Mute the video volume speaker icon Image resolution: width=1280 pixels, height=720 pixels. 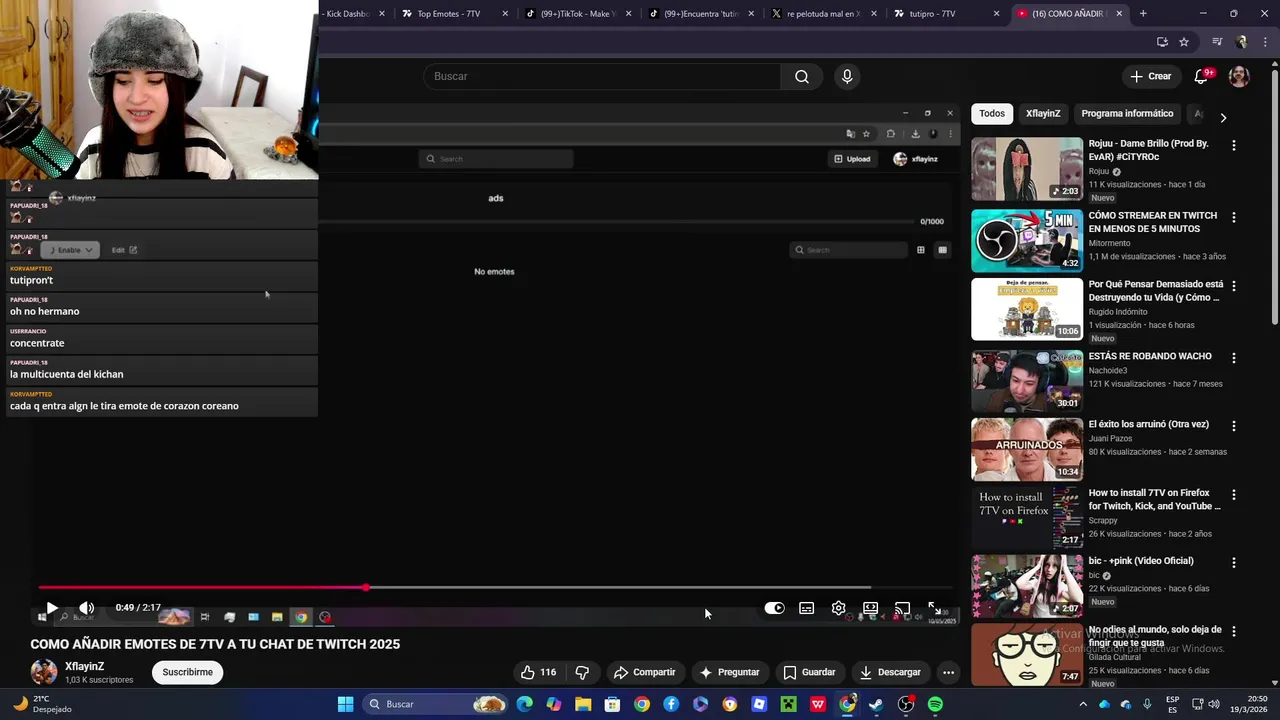click(x=87, y=608)
